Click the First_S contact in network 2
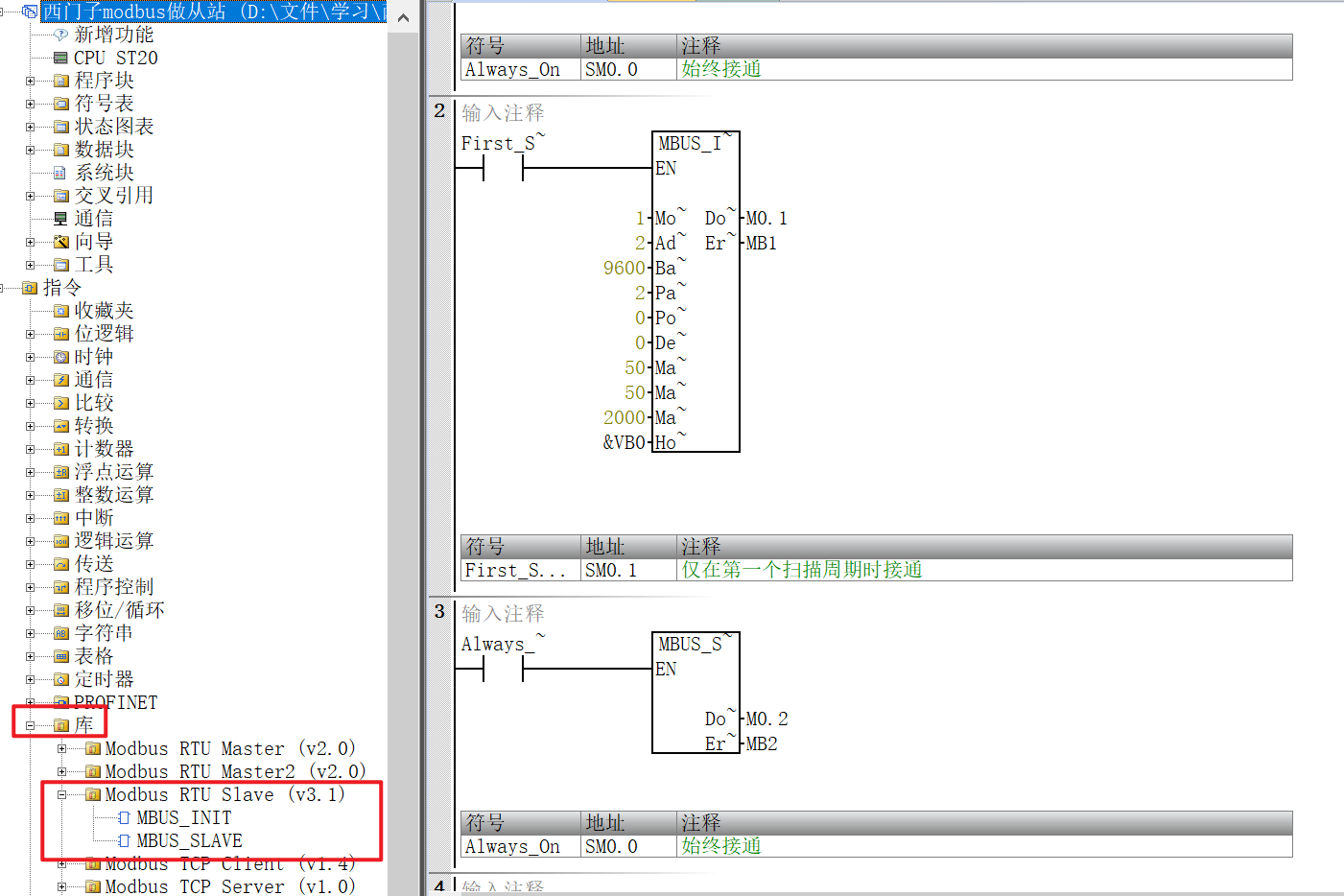Image resolution: width=1344 pixels, height=896 pixels. pos(503,168)
